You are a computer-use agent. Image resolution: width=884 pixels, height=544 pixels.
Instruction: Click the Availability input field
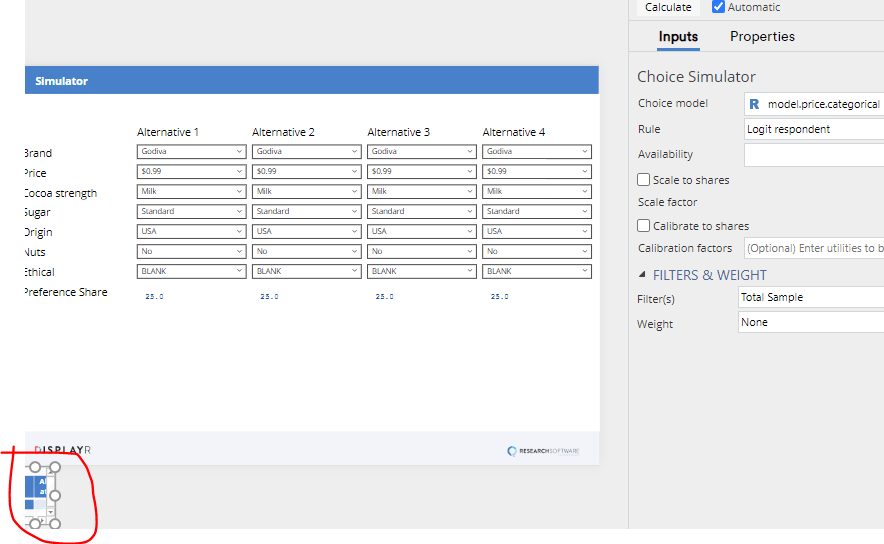click(x=813, y=155)
